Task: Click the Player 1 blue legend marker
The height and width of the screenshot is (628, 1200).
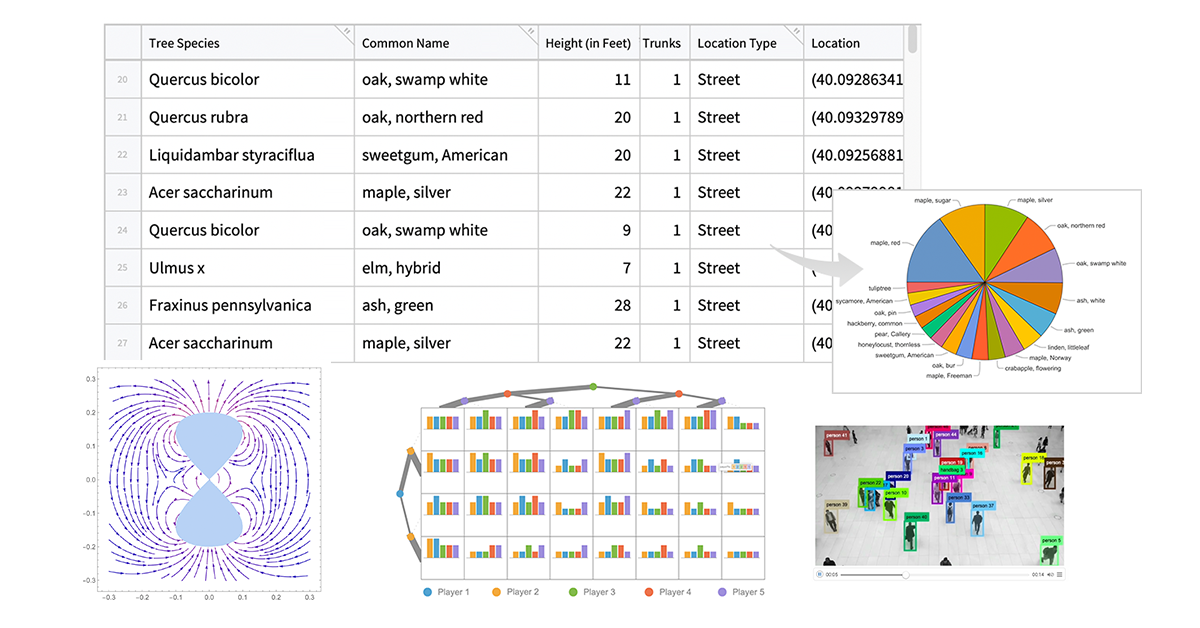Action: [429, 592]
